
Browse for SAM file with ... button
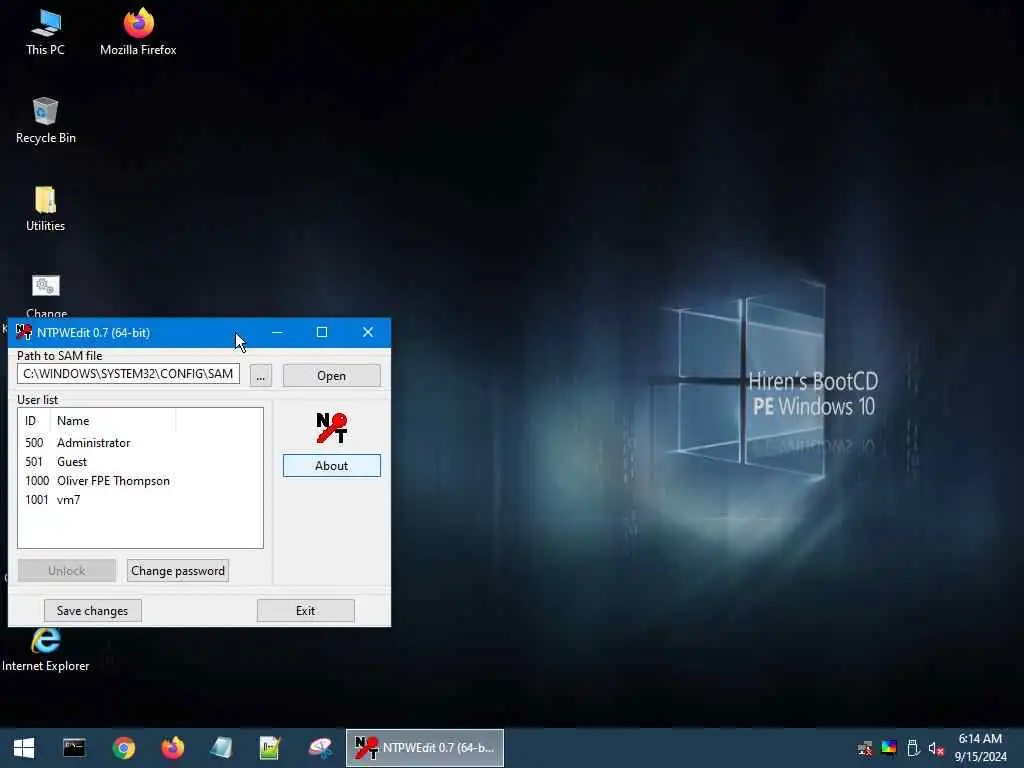tap(261, 376)
